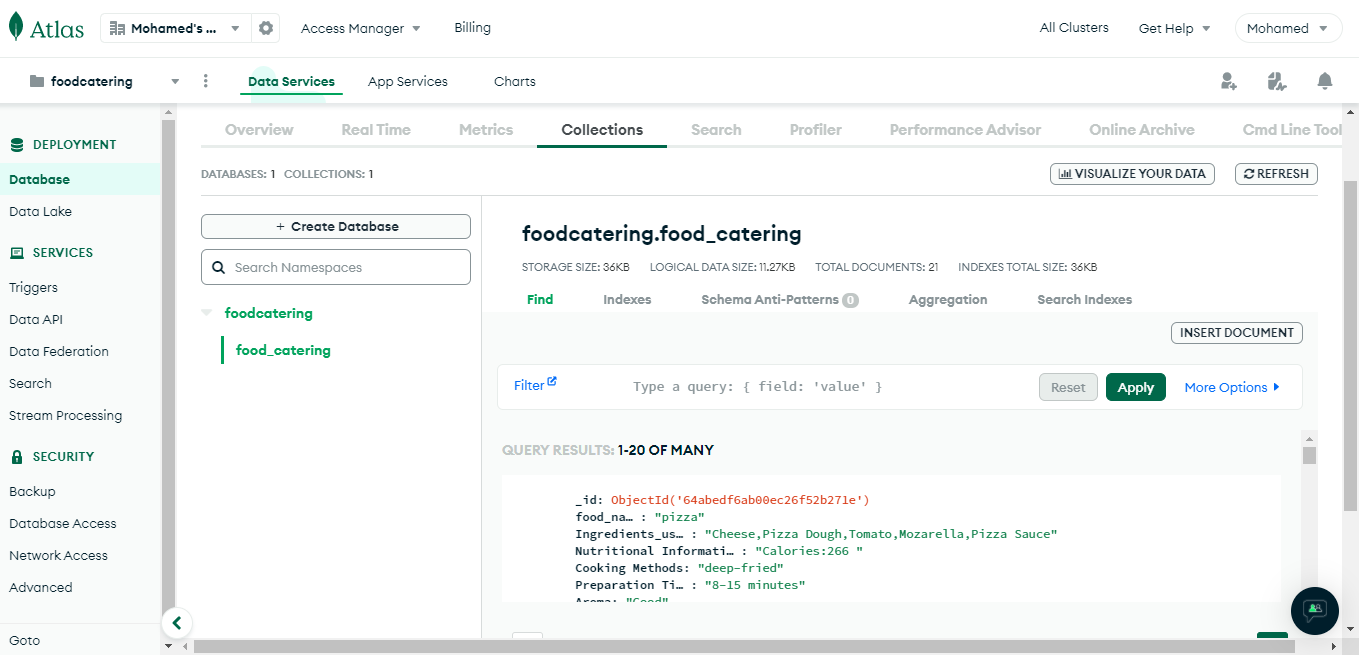Open Triggers in the sidebar
This screenshot has width=1359, height=655.
[33, 288]
